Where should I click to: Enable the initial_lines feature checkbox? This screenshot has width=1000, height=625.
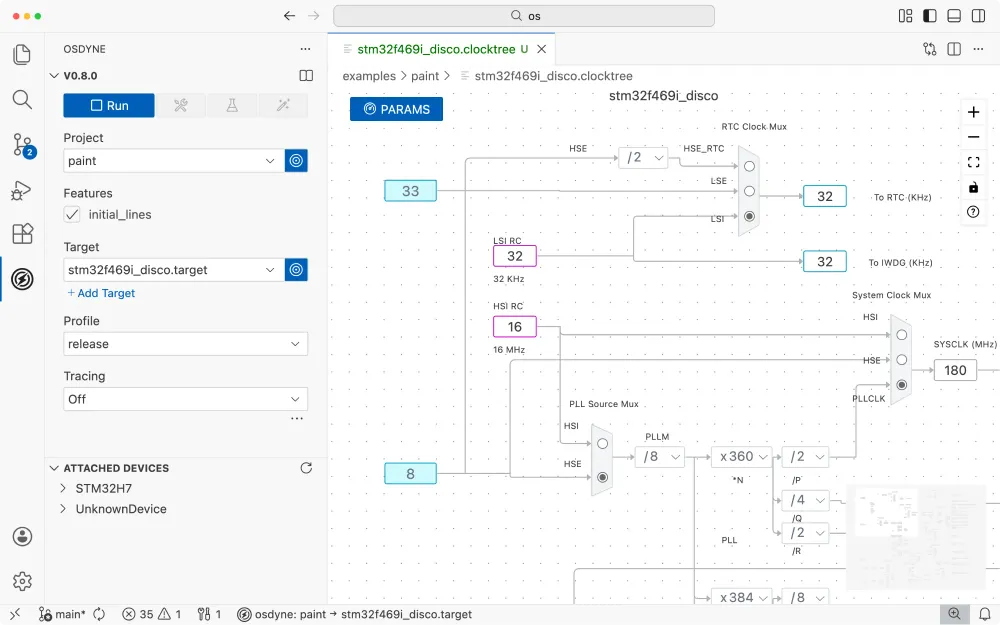click(x=71, y=214)
